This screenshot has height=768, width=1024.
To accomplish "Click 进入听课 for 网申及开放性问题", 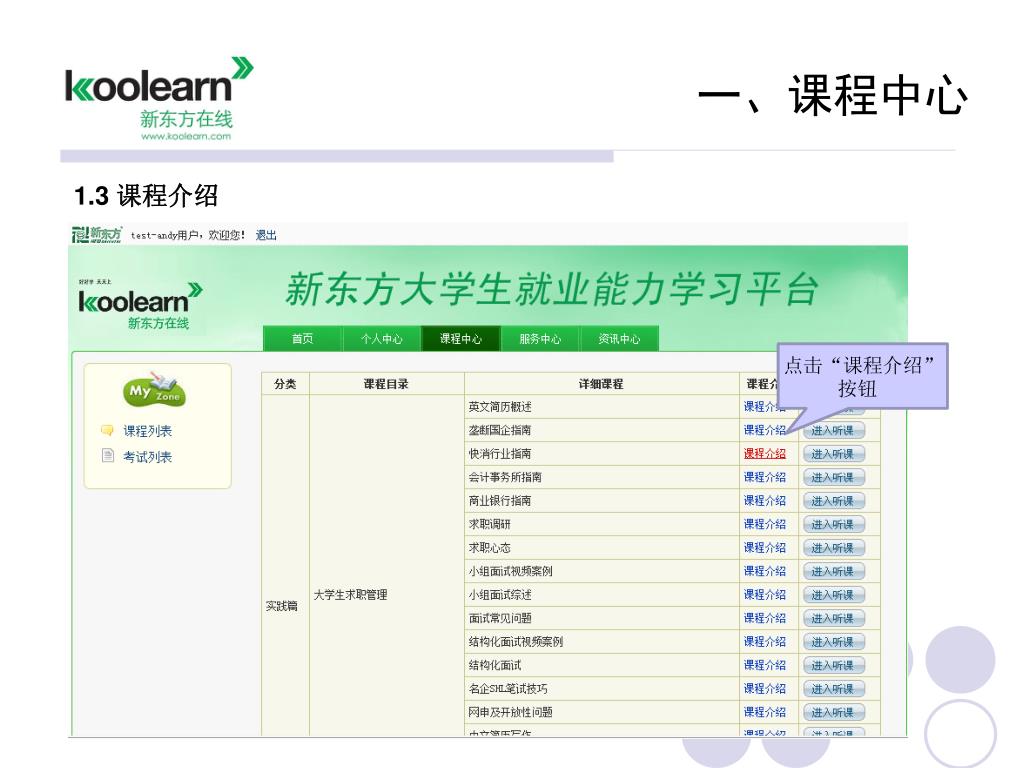I will point(833,712).
